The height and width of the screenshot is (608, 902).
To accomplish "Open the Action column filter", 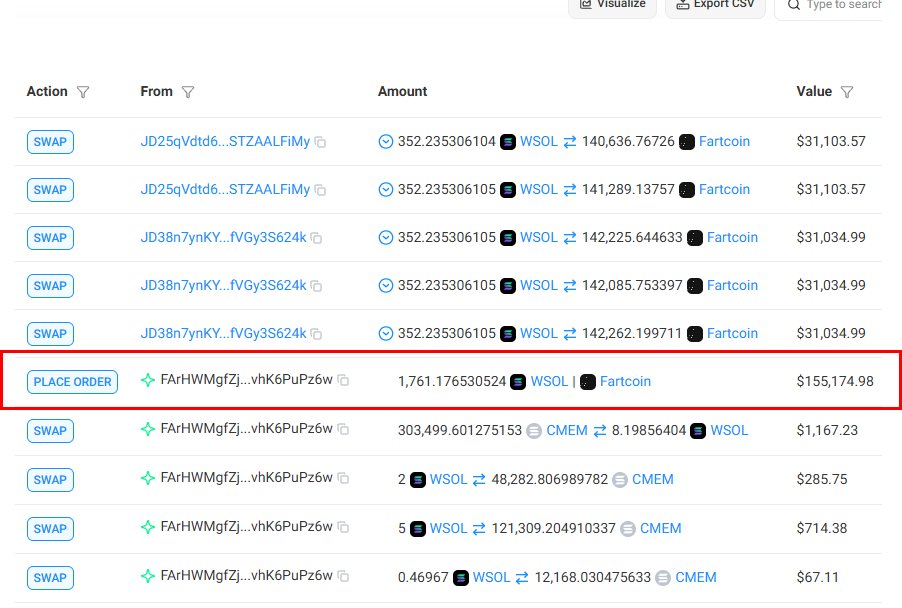I will (83, 92).
